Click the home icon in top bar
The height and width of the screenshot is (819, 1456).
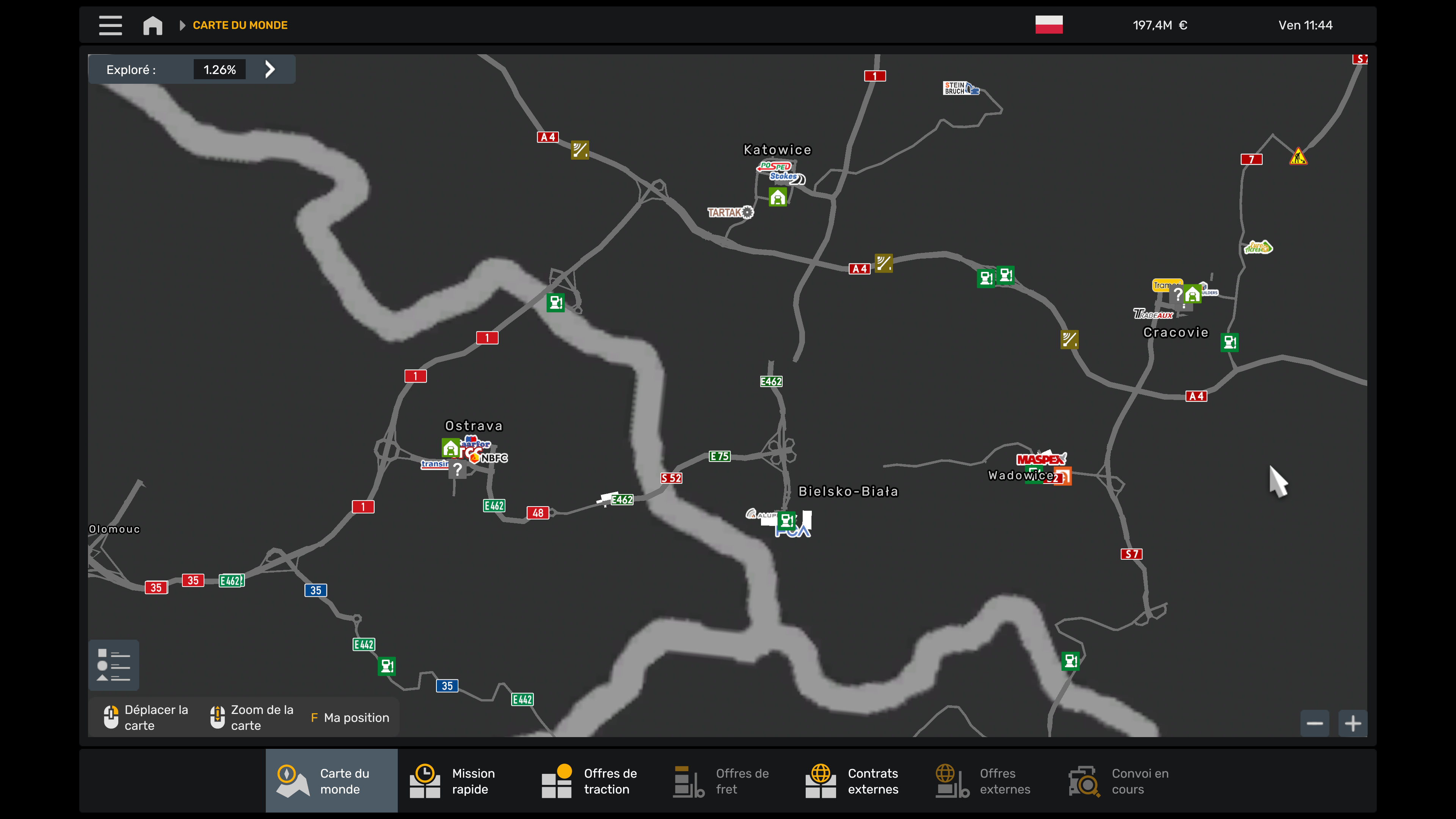[x=152, y=25]
